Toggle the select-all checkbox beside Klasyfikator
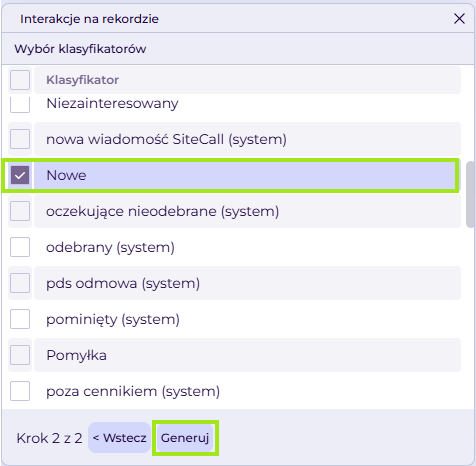This screenshot has width=476, height=466. point(20,80)
